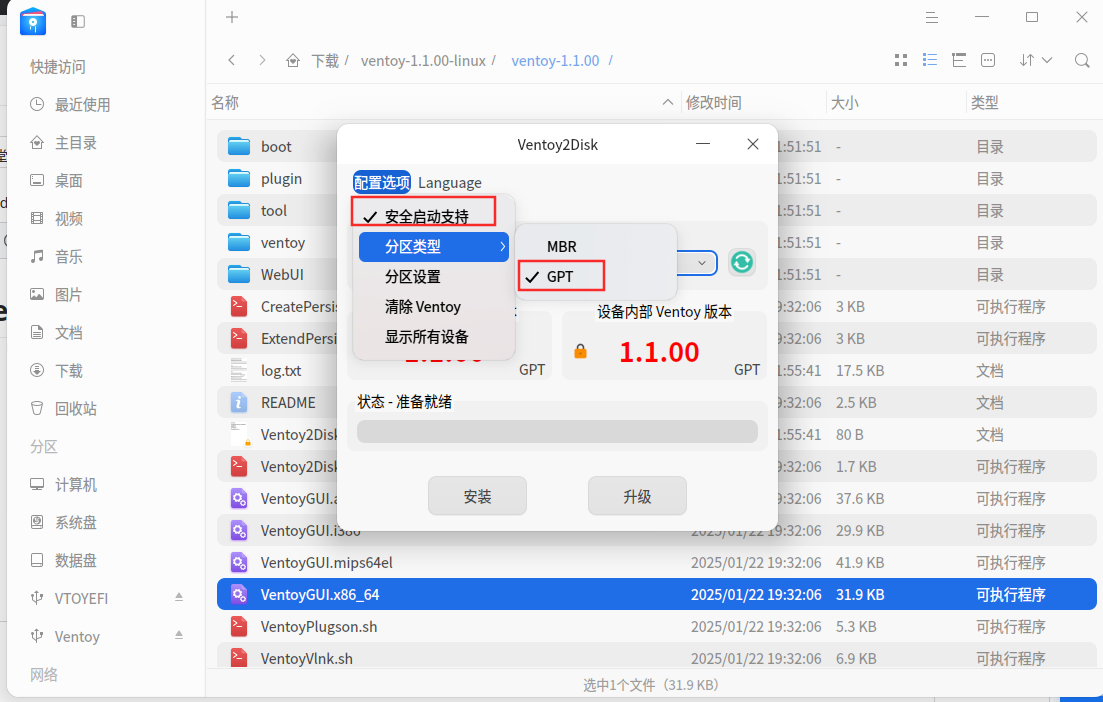
Task: Select the WebUI folder icon
Action: [239, 274]
